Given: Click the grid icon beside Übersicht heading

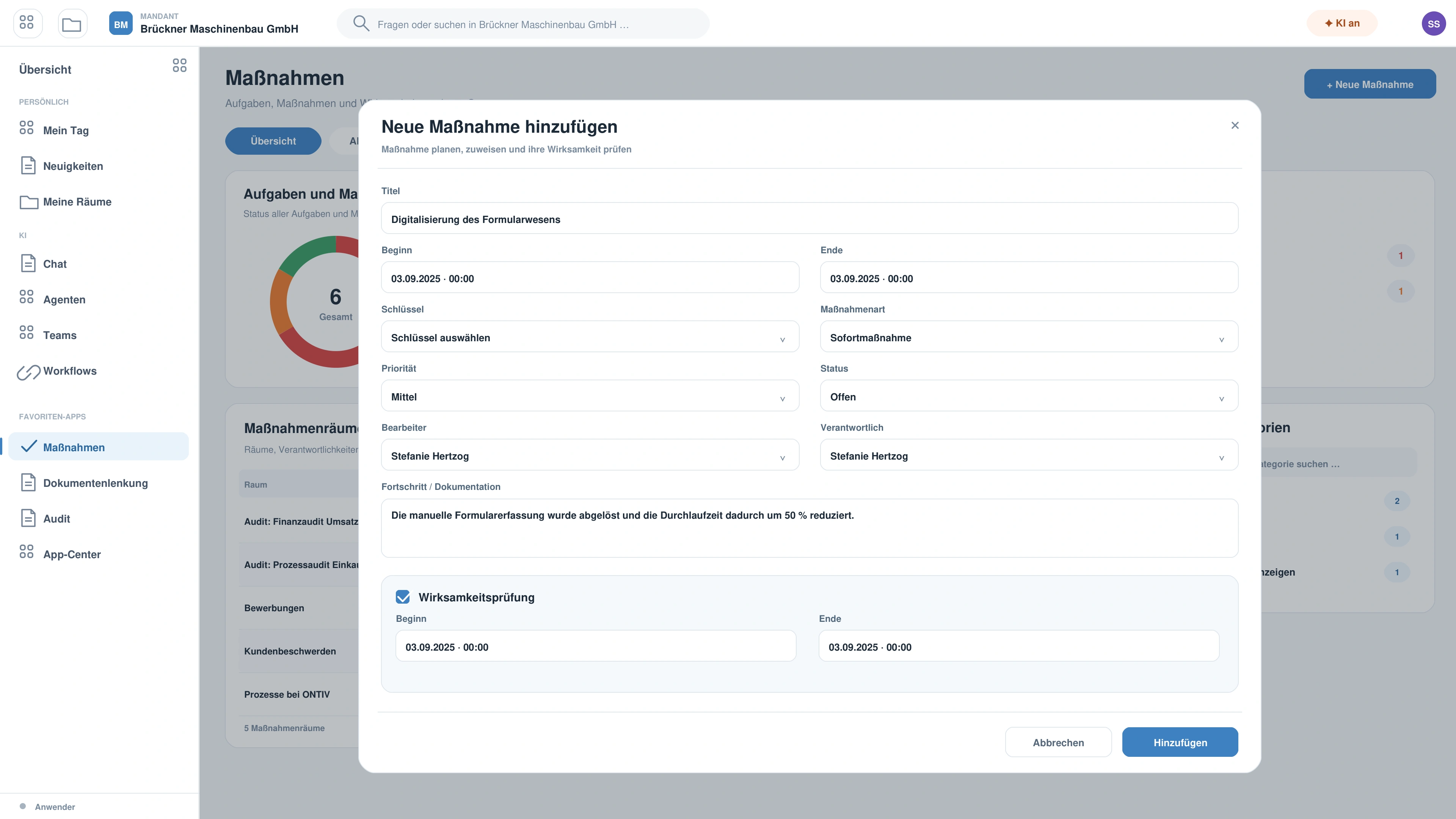Looking at the screenshot, I should point(180,66).
